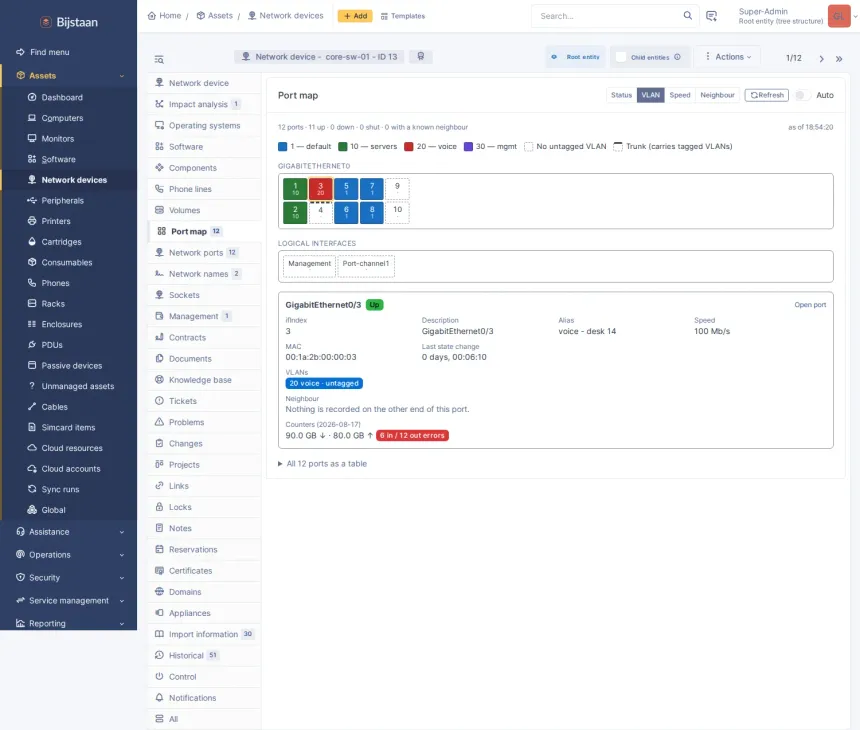Open the saved searches chat icon
The image size is (860, 730).
(711, 16)
